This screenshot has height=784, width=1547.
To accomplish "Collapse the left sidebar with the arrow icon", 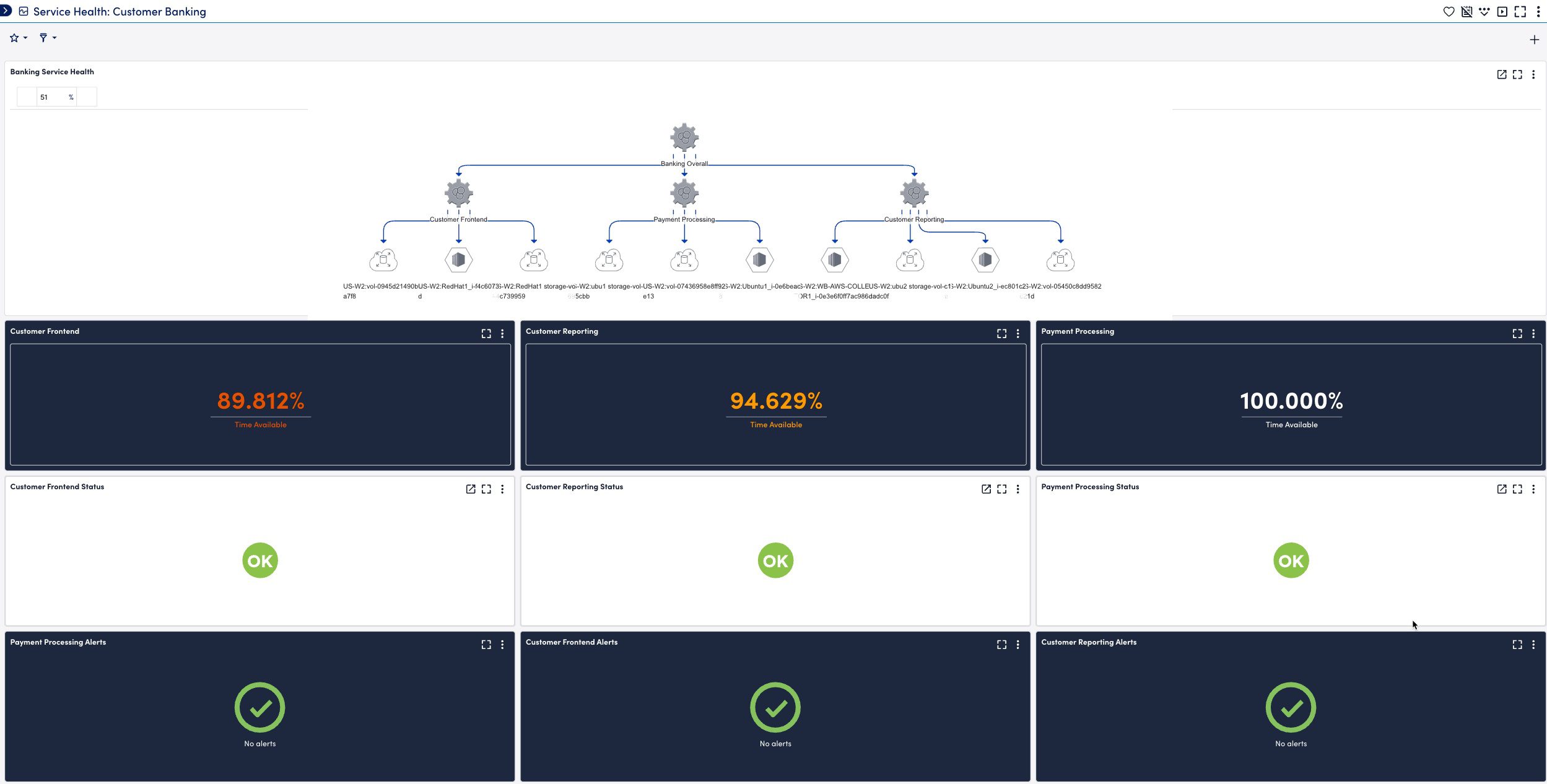I will [7, 11].
